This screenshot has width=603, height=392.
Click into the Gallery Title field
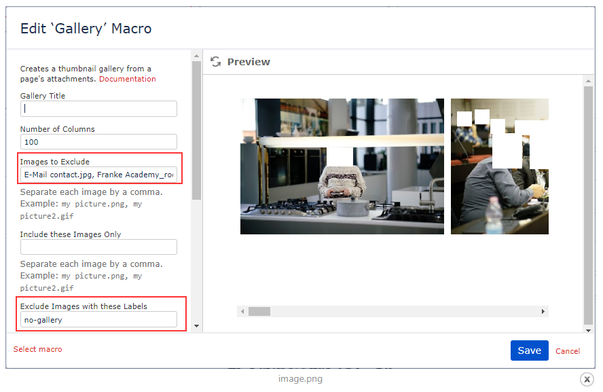(98, 109)
